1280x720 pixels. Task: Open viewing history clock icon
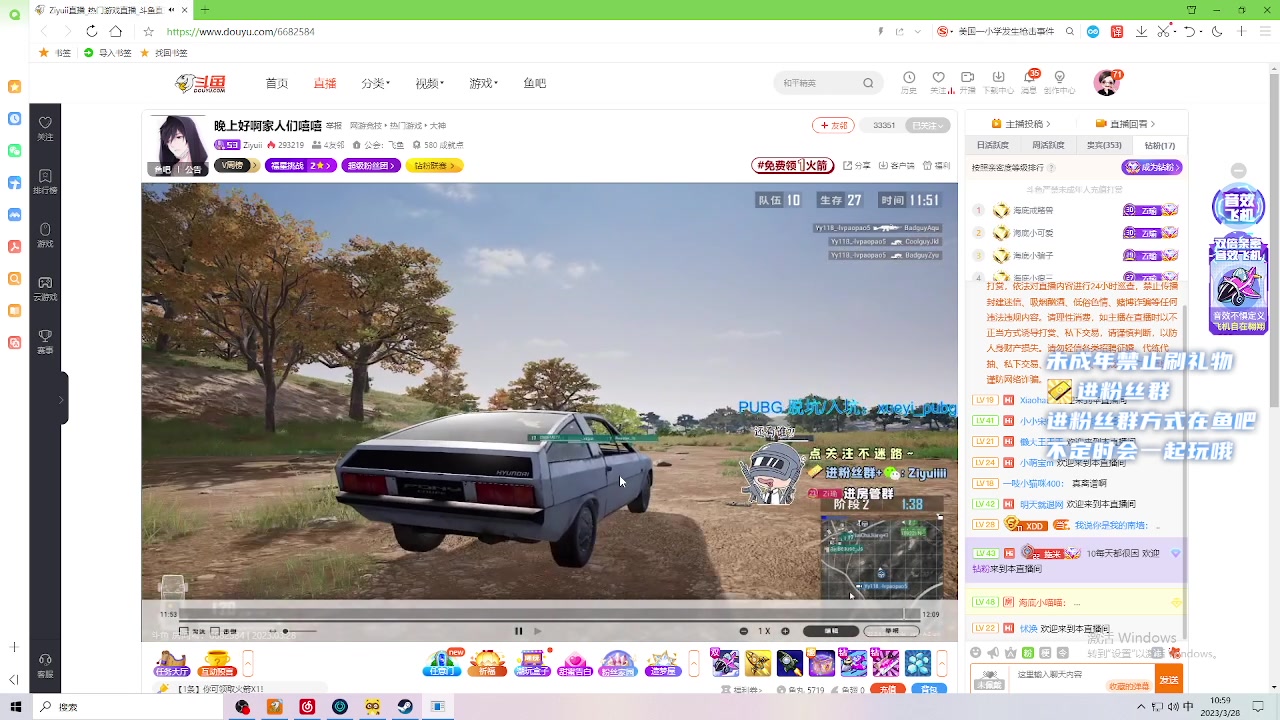[909, 80]
